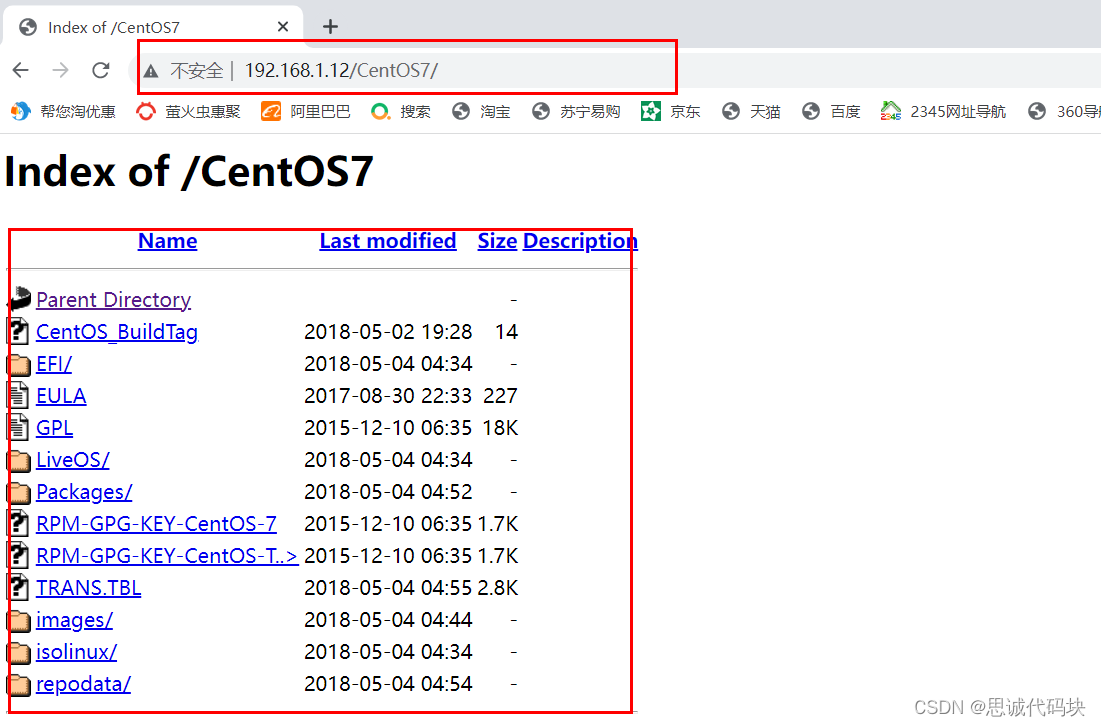This screenshot has height=726, width=1101.
Task: Open the EULA file link
Action: [61, 396]
